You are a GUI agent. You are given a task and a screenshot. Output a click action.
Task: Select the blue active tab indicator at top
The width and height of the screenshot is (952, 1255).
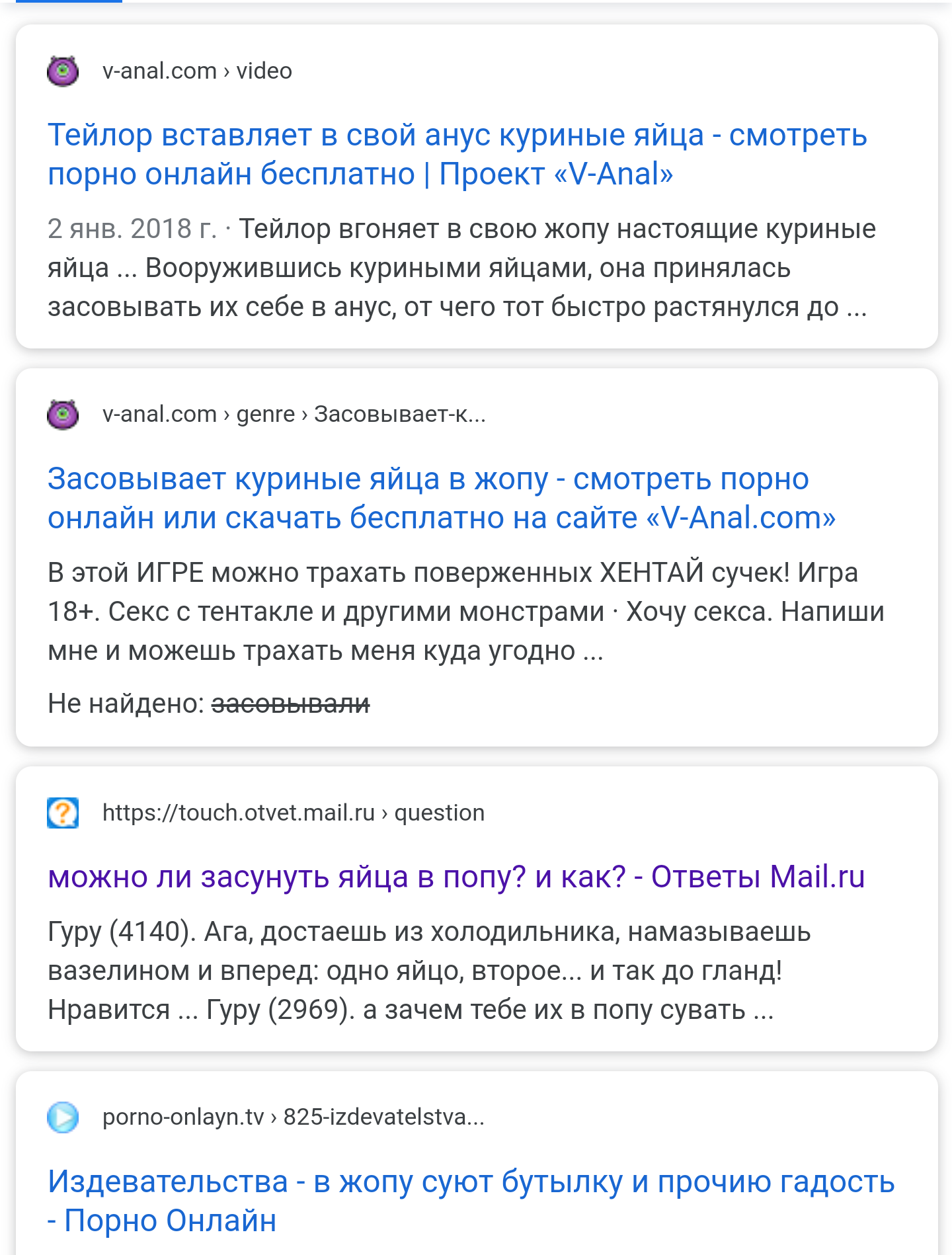69,1
